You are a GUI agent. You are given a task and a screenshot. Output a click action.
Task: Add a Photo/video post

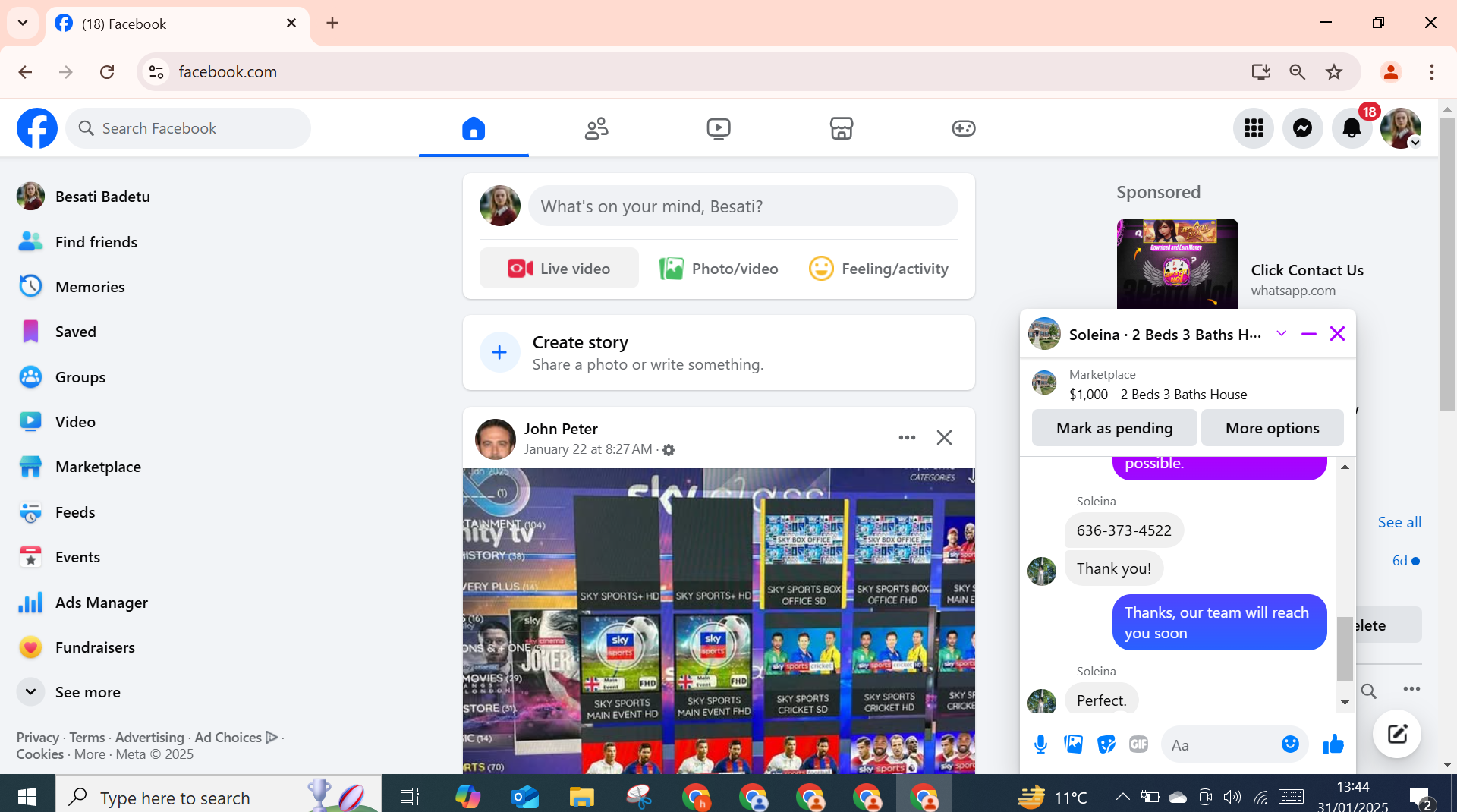tap(719, 269)
